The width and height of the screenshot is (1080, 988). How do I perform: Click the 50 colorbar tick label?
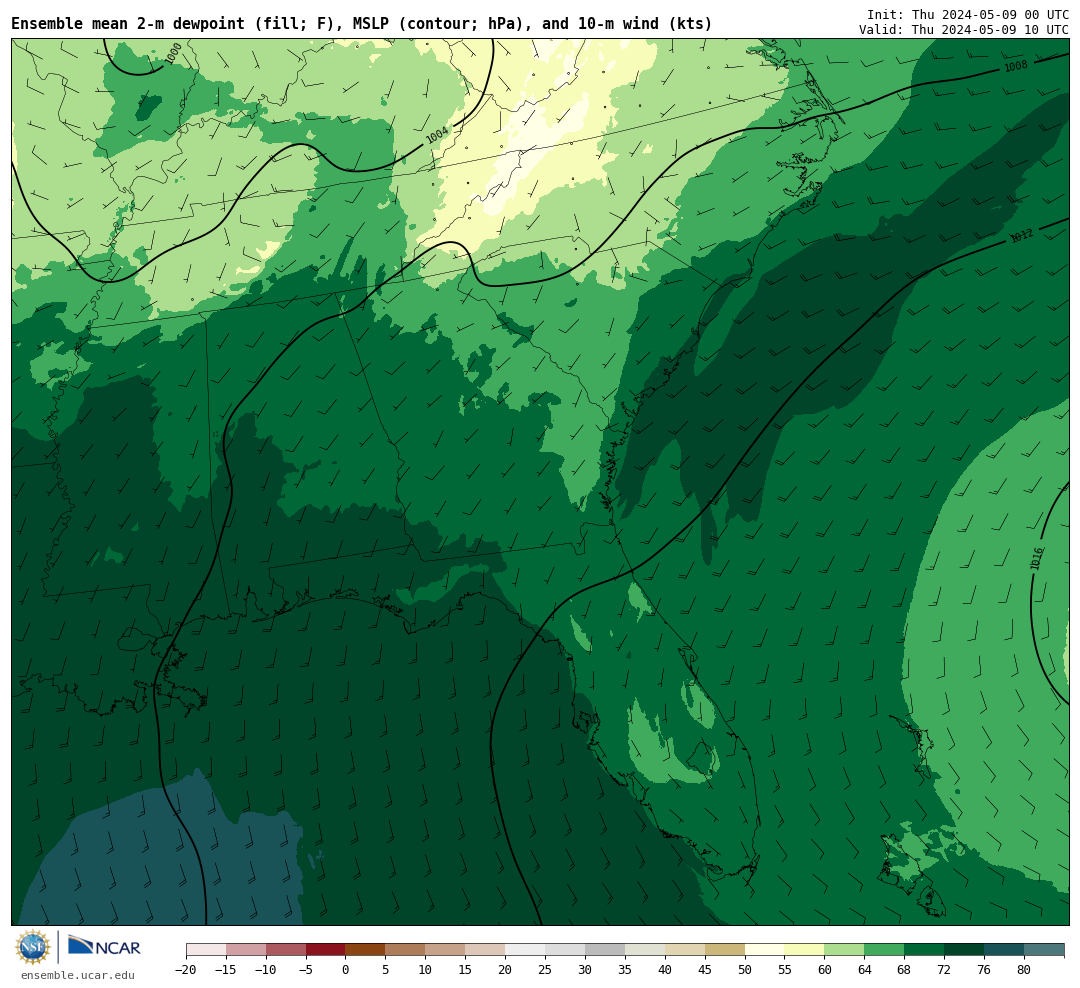(x=745, y=970)
